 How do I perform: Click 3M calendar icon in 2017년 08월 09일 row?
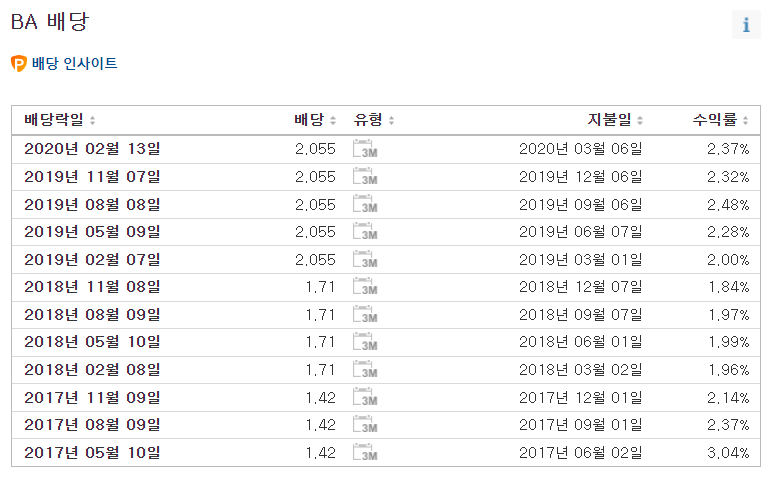[x=365, y=424]
